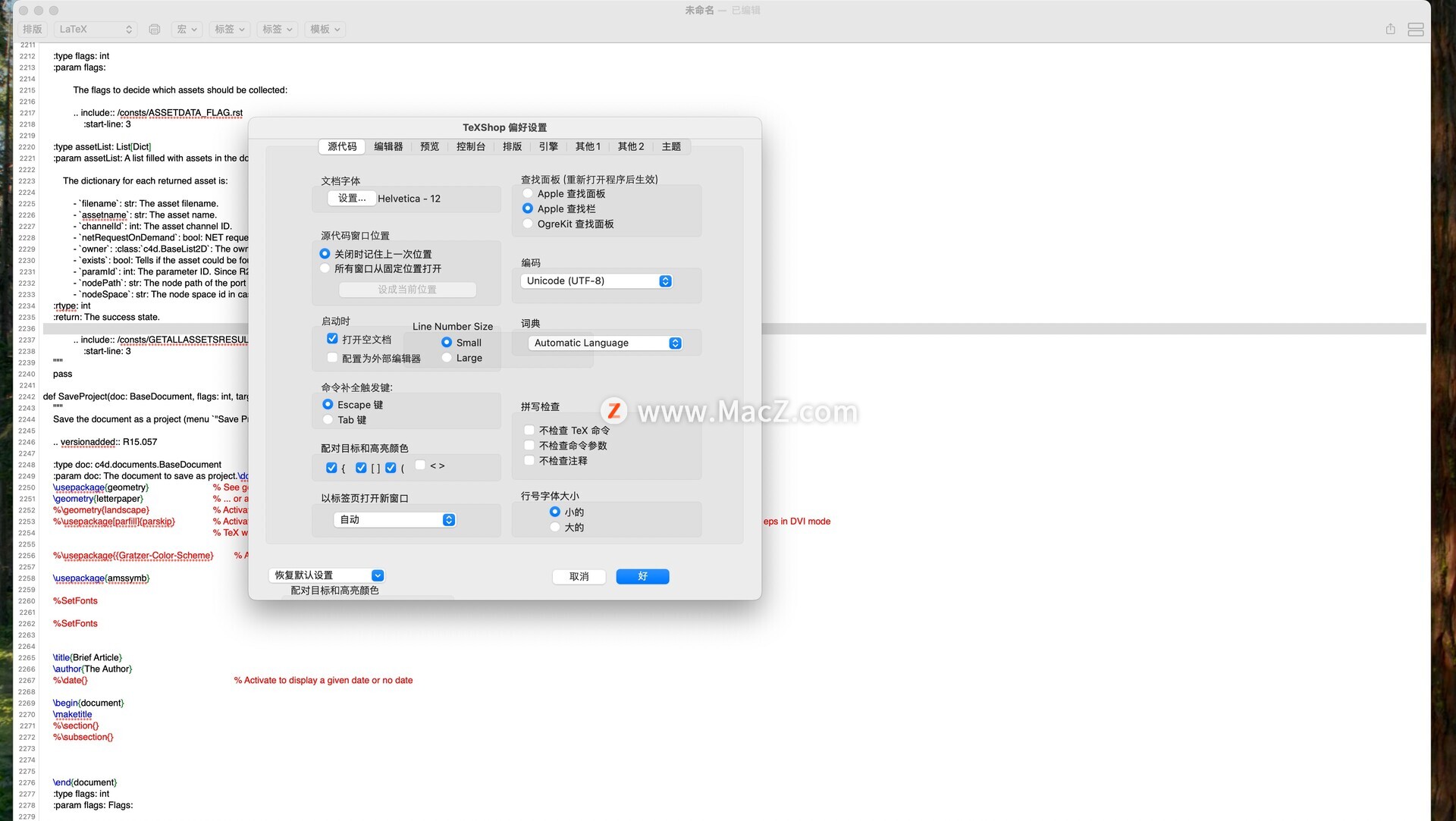Open the 宏 macros dropdown
The image size is (1456, 821).
[187, 30]
